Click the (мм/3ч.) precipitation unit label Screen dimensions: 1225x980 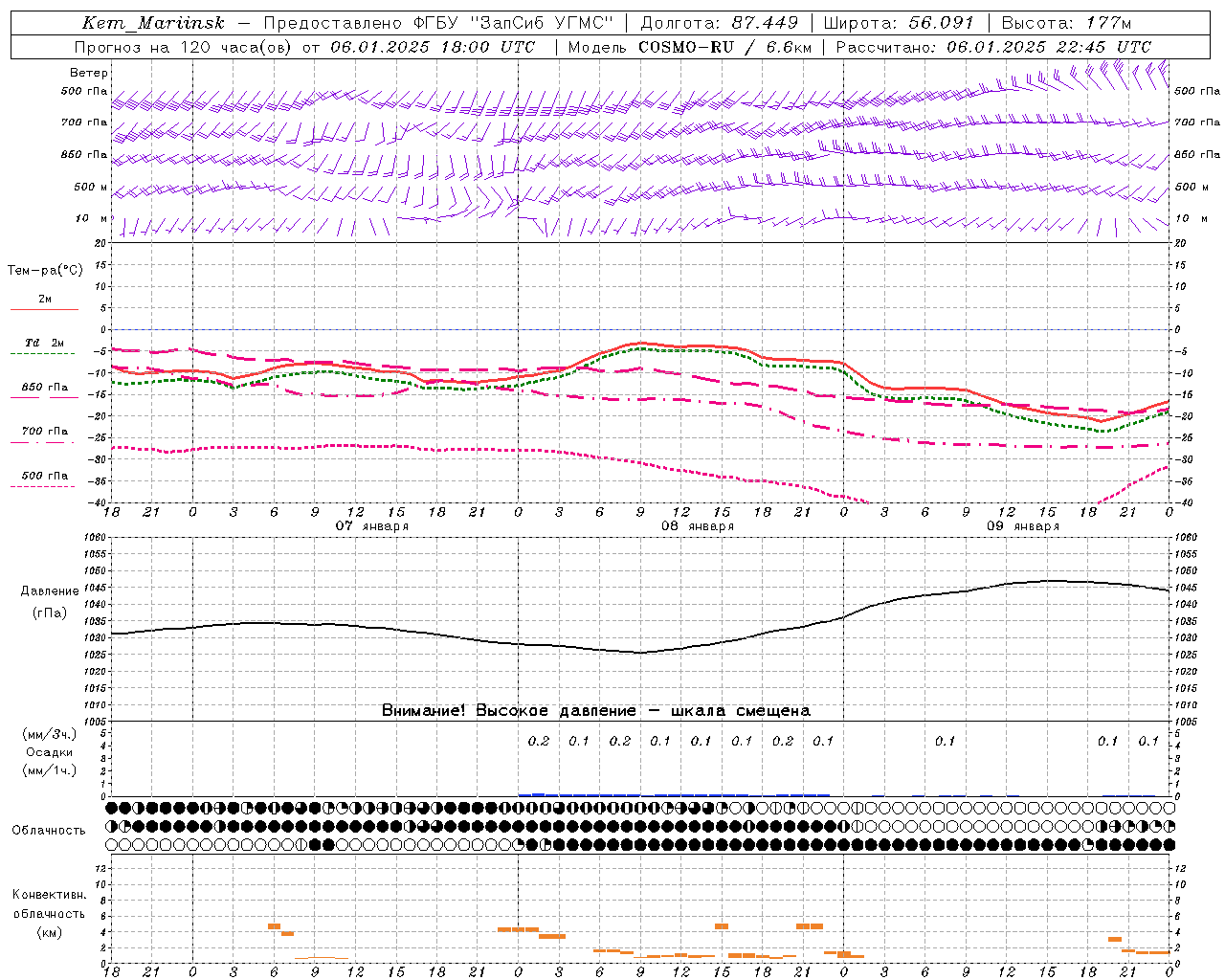(50, 734)
